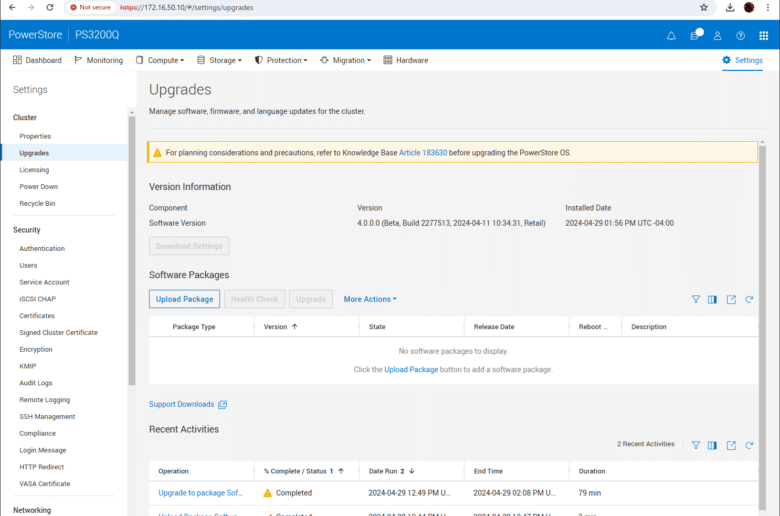The image size is (780, 516).
Task: Select Properties in the Cluster settings
Action: [x=35, y=136]
